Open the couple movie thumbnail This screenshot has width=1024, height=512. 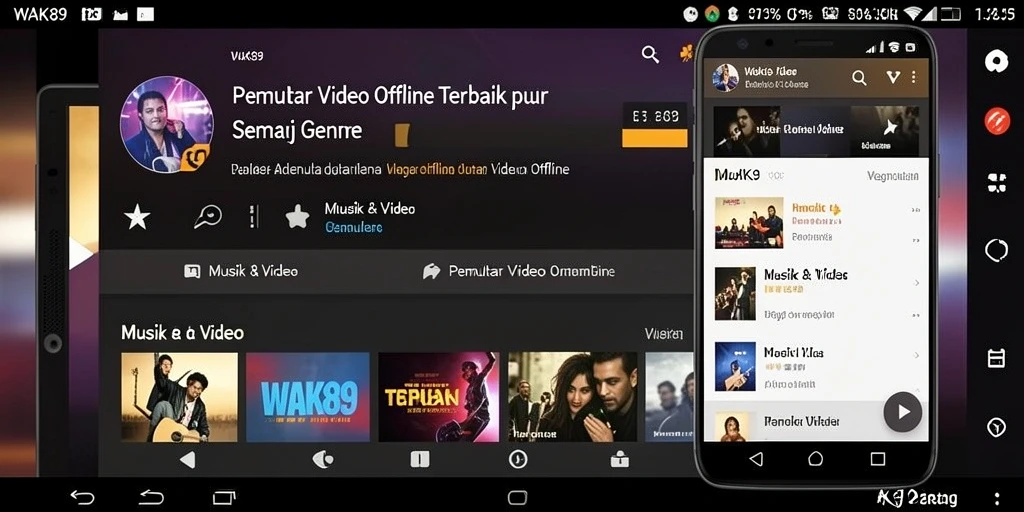click(x=573, y=397)
